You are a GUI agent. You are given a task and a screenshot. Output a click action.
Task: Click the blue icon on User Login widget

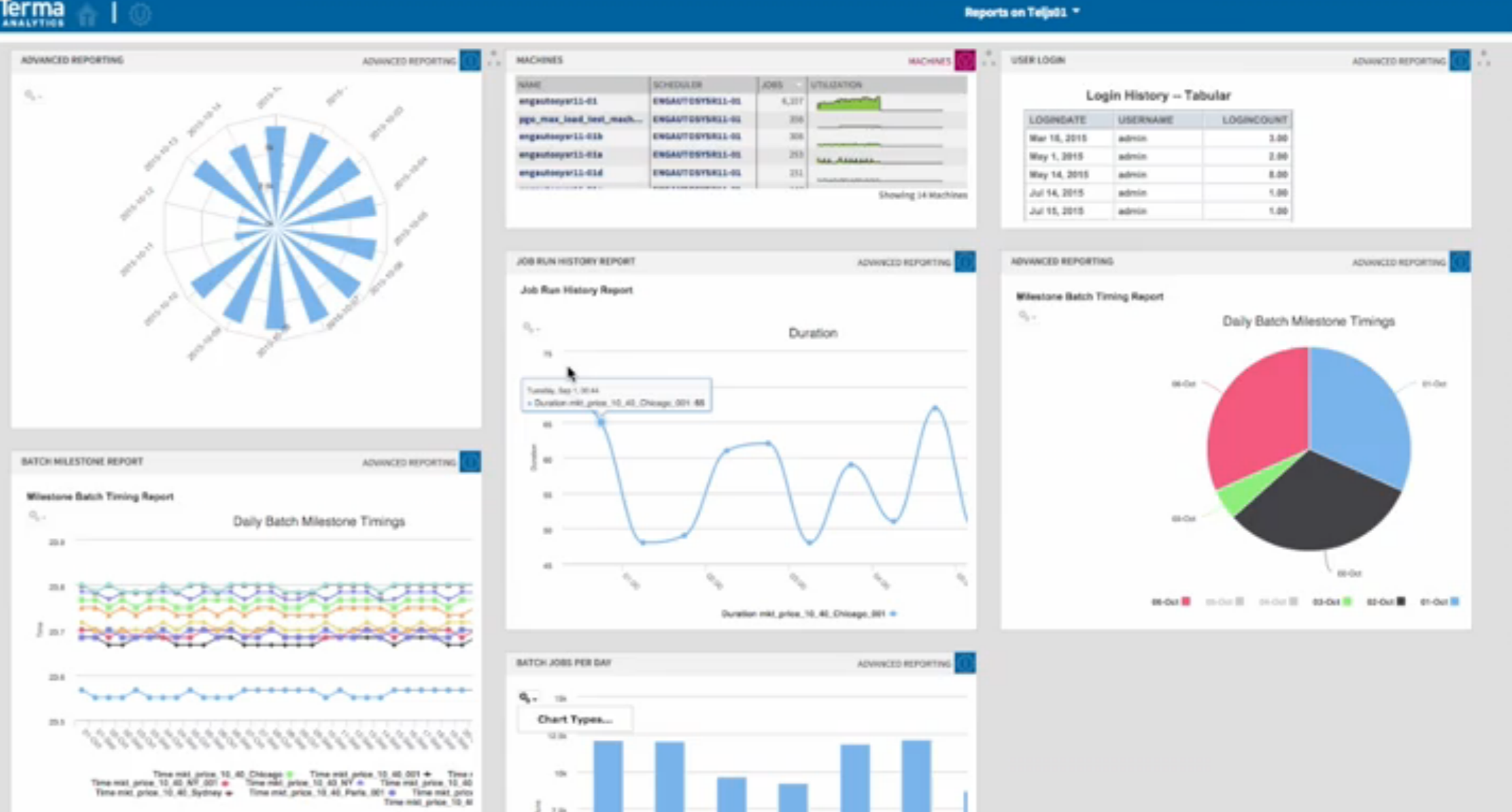[x=1459, y=61]
